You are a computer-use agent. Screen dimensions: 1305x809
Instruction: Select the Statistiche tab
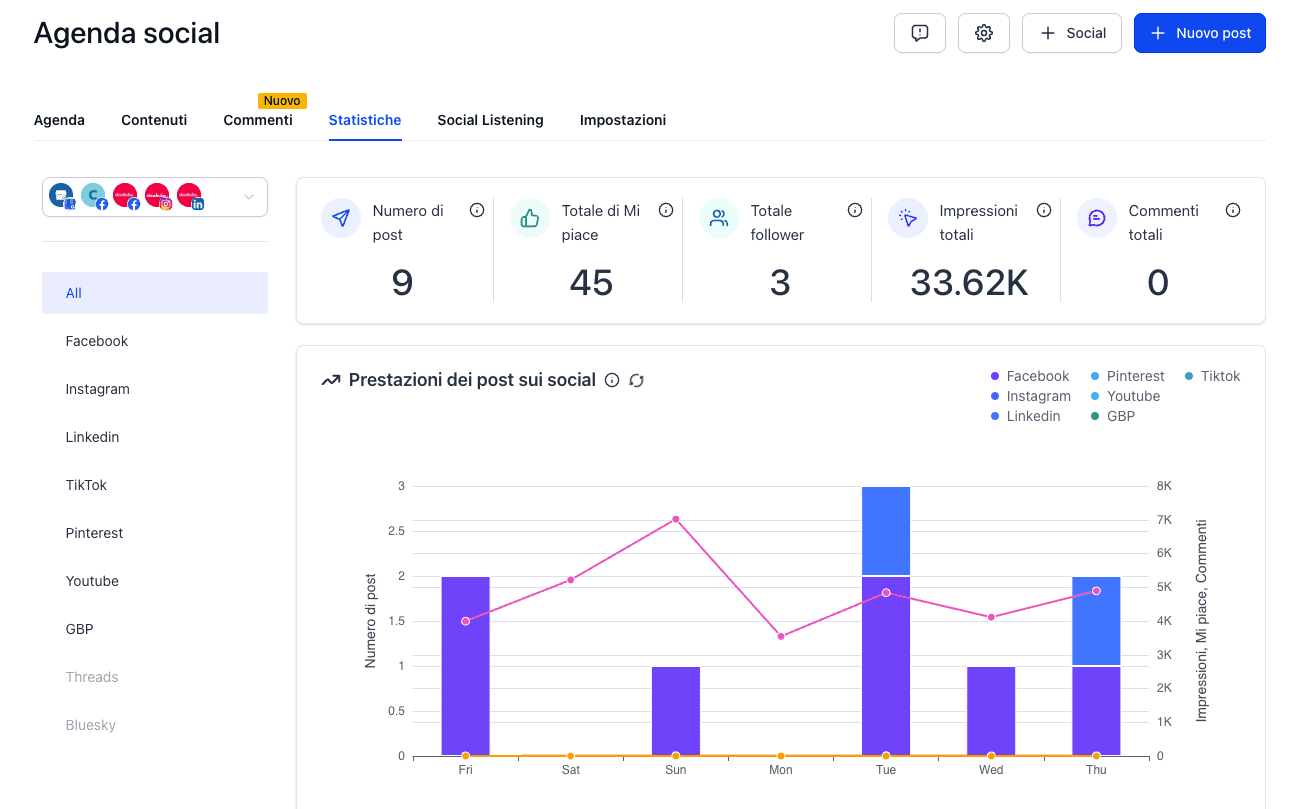(x=365, y=120)
